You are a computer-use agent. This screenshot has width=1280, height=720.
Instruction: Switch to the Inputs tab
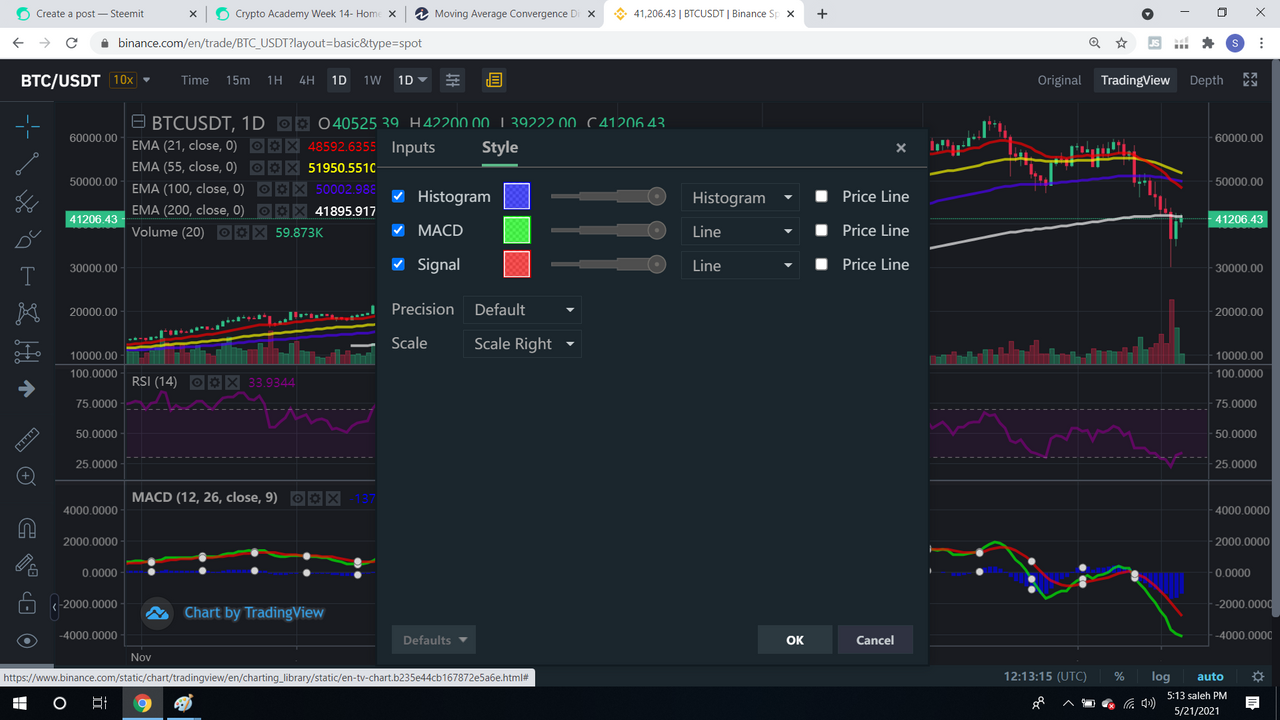[x=413, y=147]
